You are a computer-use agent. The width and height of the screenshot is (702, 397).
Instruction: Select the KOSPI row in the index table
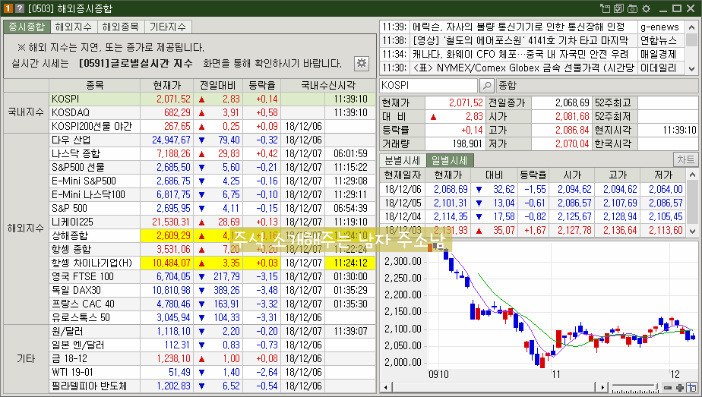(x=212, y=99)
